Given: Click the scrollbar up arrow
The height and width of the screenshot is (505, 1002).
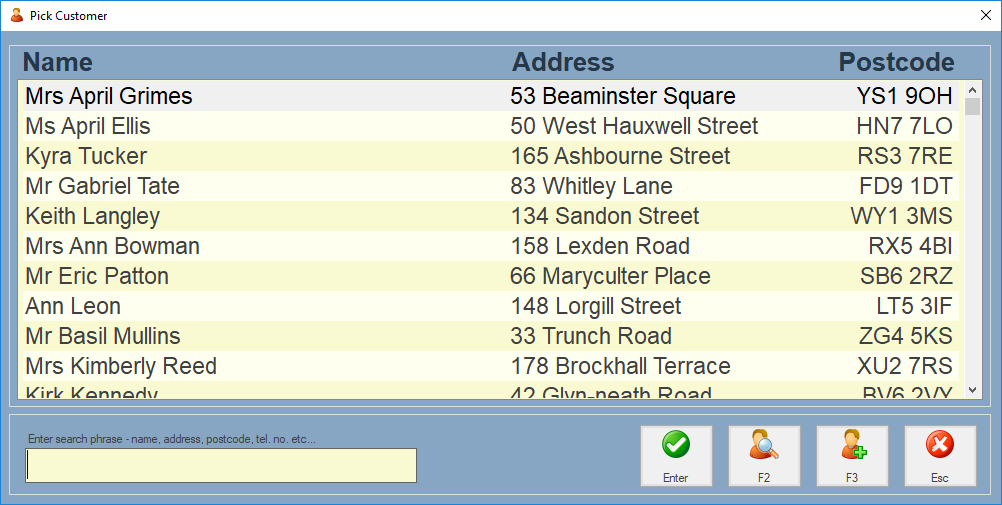Looking at the screenshot, I should pos(972,89).
